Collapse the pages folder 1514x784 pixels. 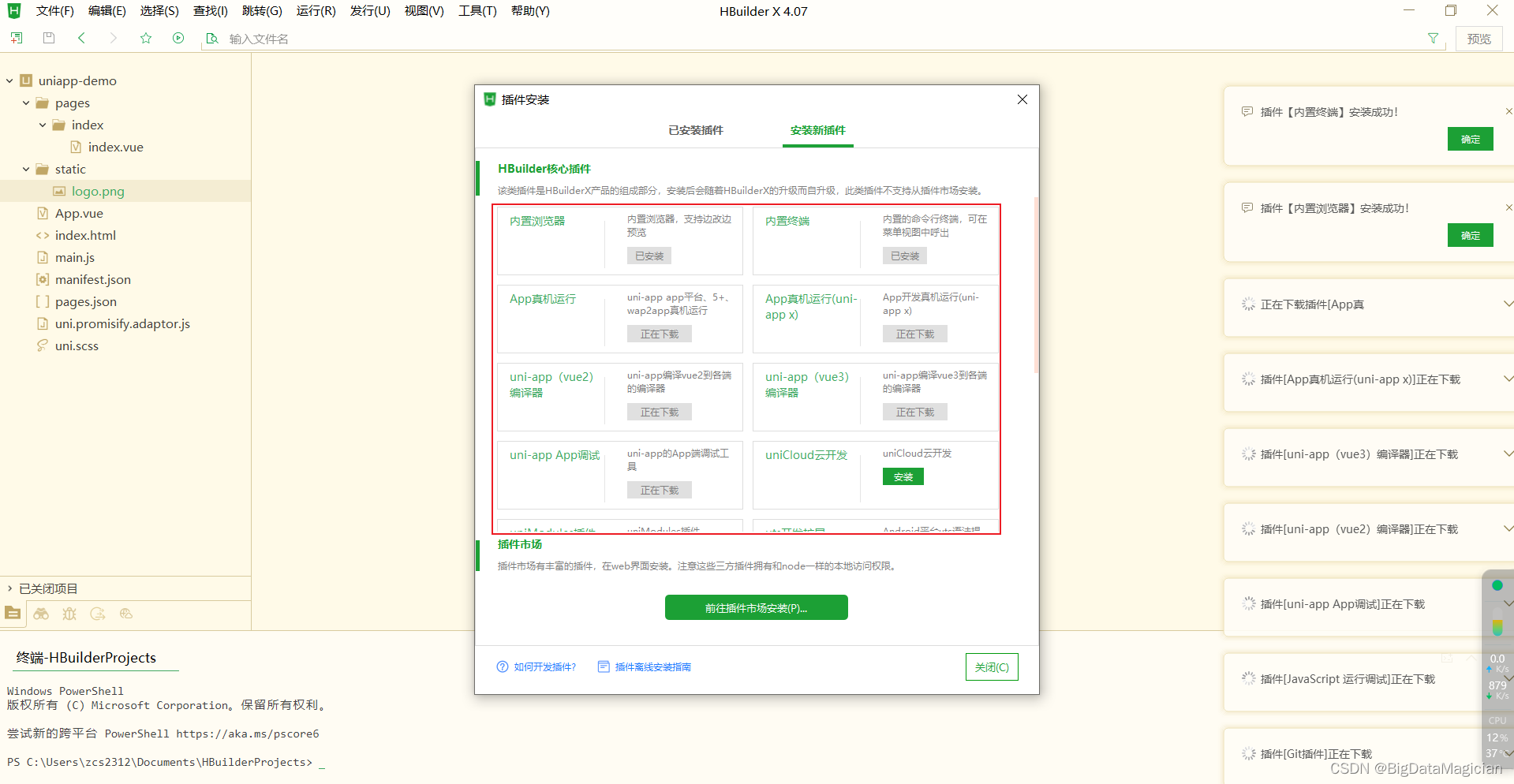(26, 103)
